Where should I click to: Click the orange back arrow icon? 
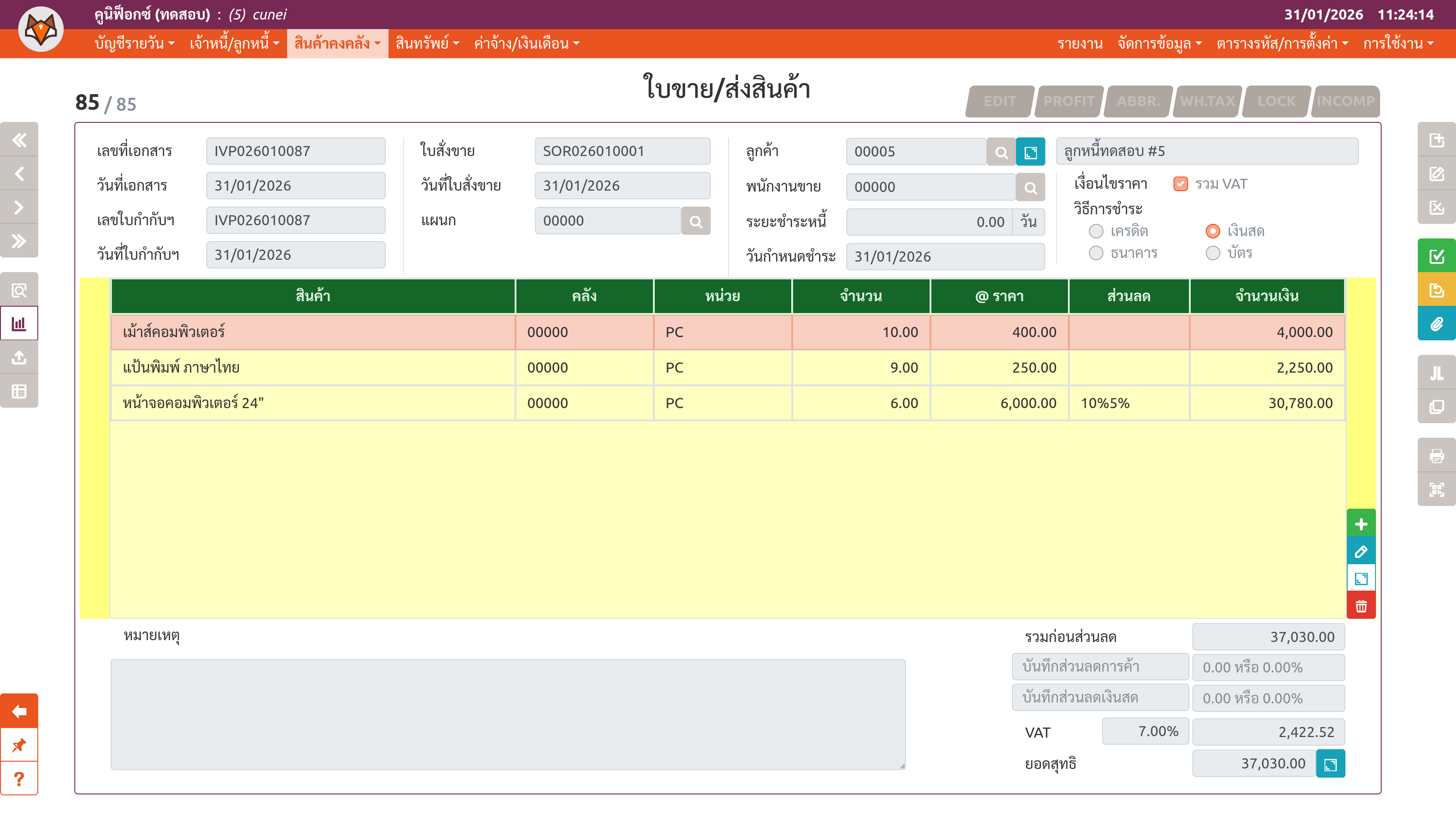tap(19, 711)
